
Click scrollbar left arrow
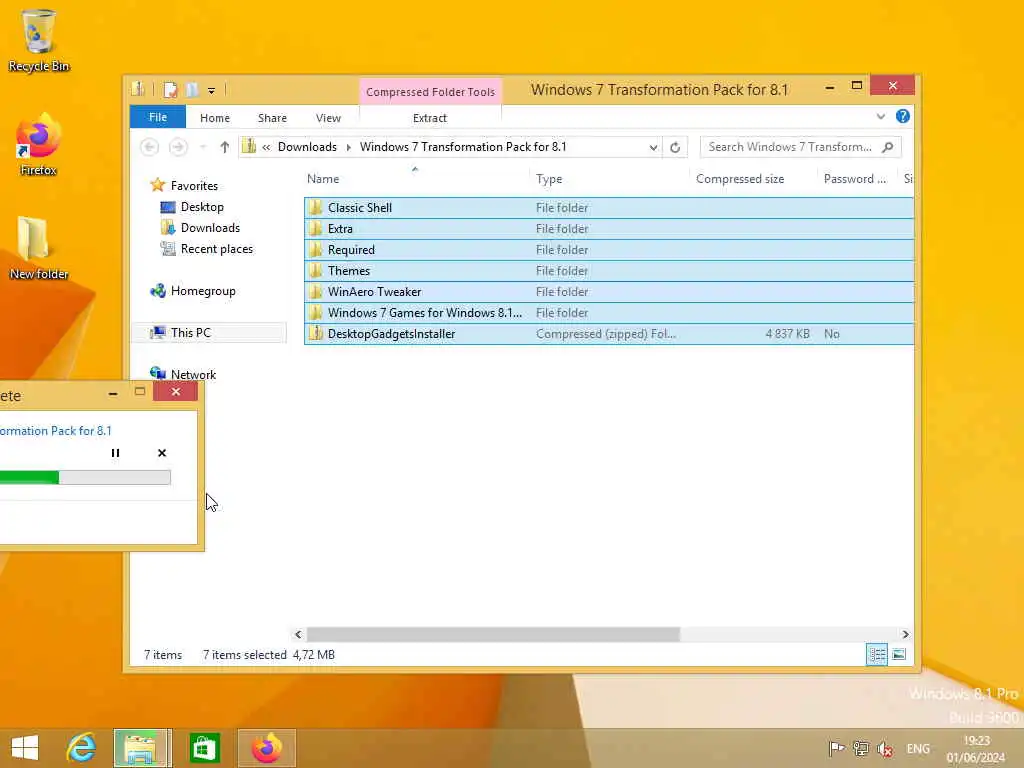pyautogui.click(x=298, y=634)
